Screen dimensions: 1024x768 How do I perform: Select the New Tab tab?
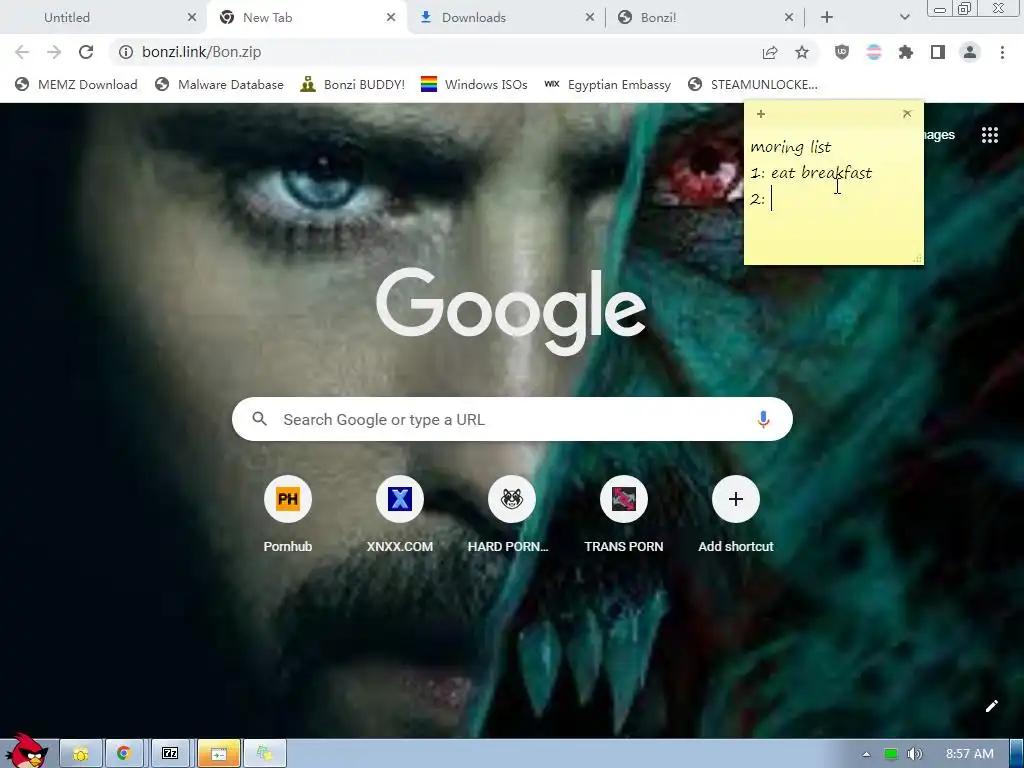(307, 18)
